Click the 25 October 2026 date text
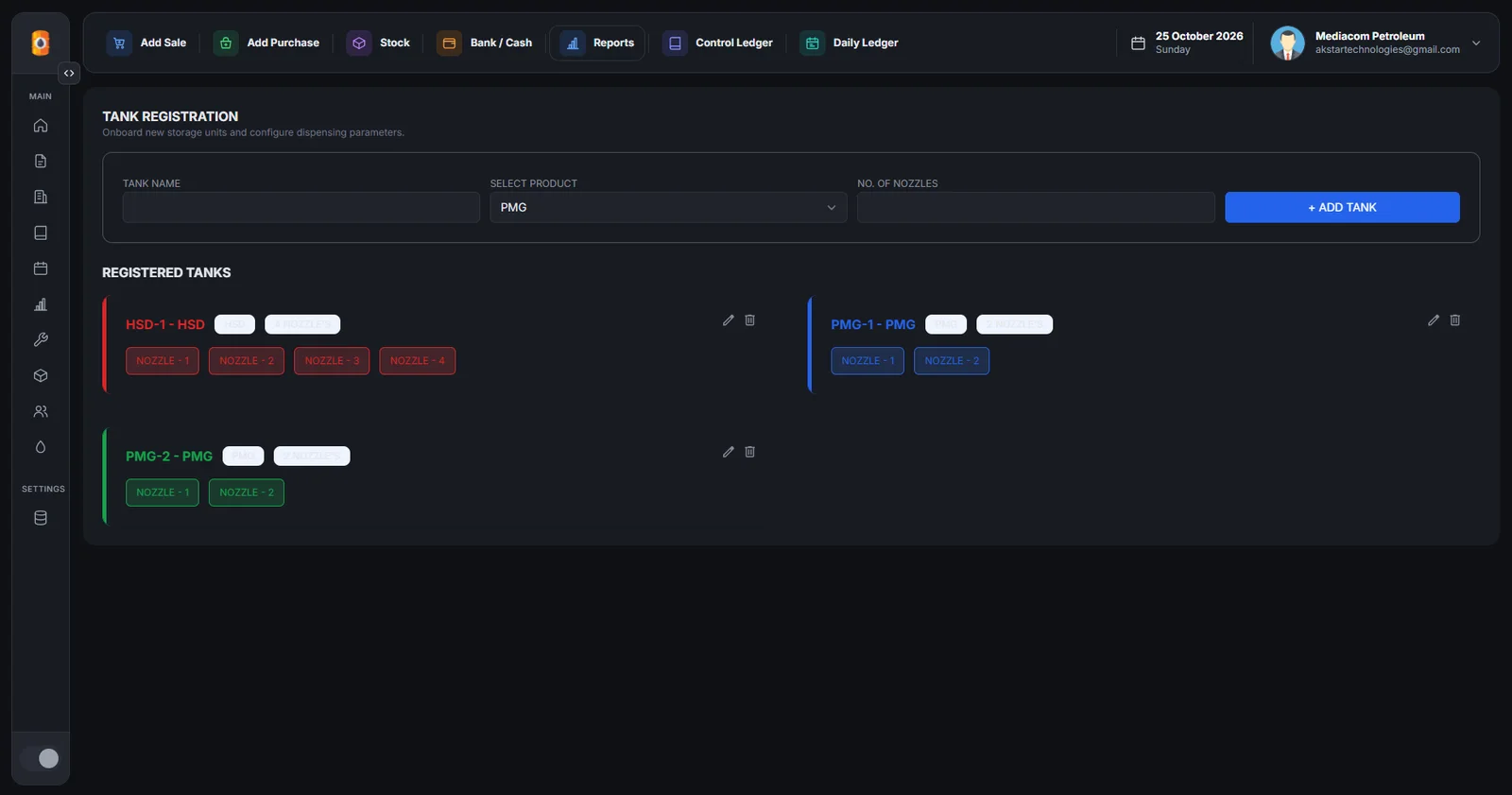Image resolution: width=1512 pixels, height=795 pixels. tap(1199, 36)
